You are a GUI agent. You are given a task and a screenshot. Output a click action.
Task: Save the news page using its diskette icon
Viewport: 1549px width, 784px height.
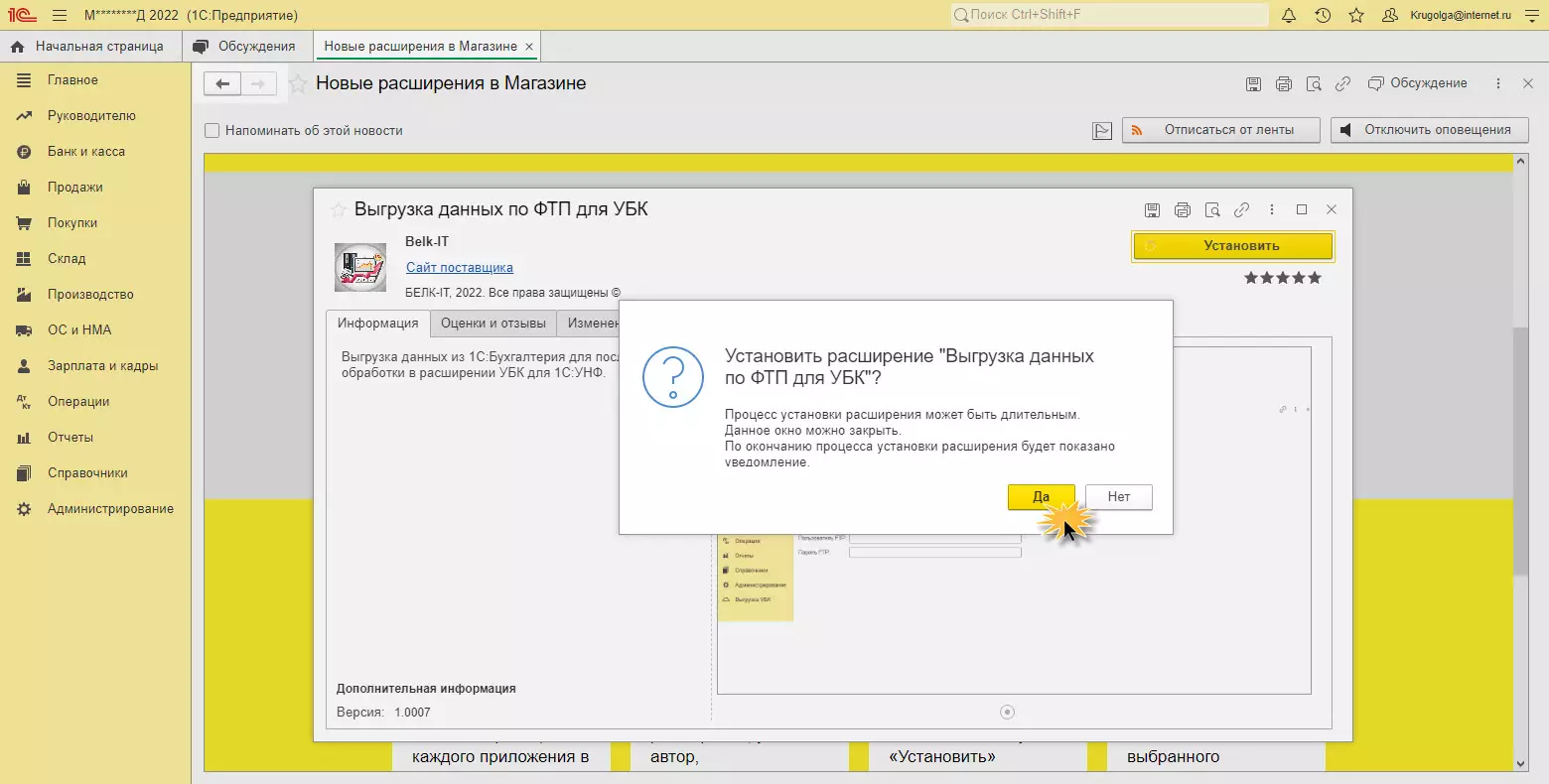click(x=1253, y=84)
